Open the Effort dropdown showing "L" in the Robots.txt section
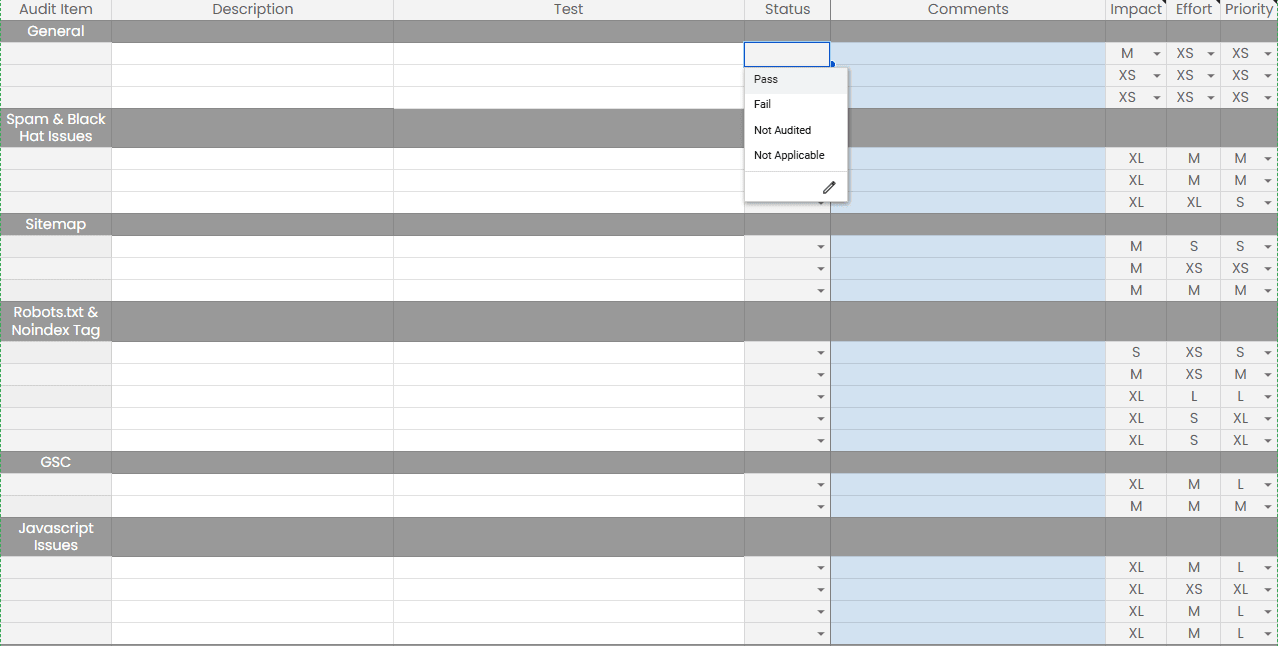Image resolution: width=1278 pixels, height=646 pixels. (x=1194, y=396)
